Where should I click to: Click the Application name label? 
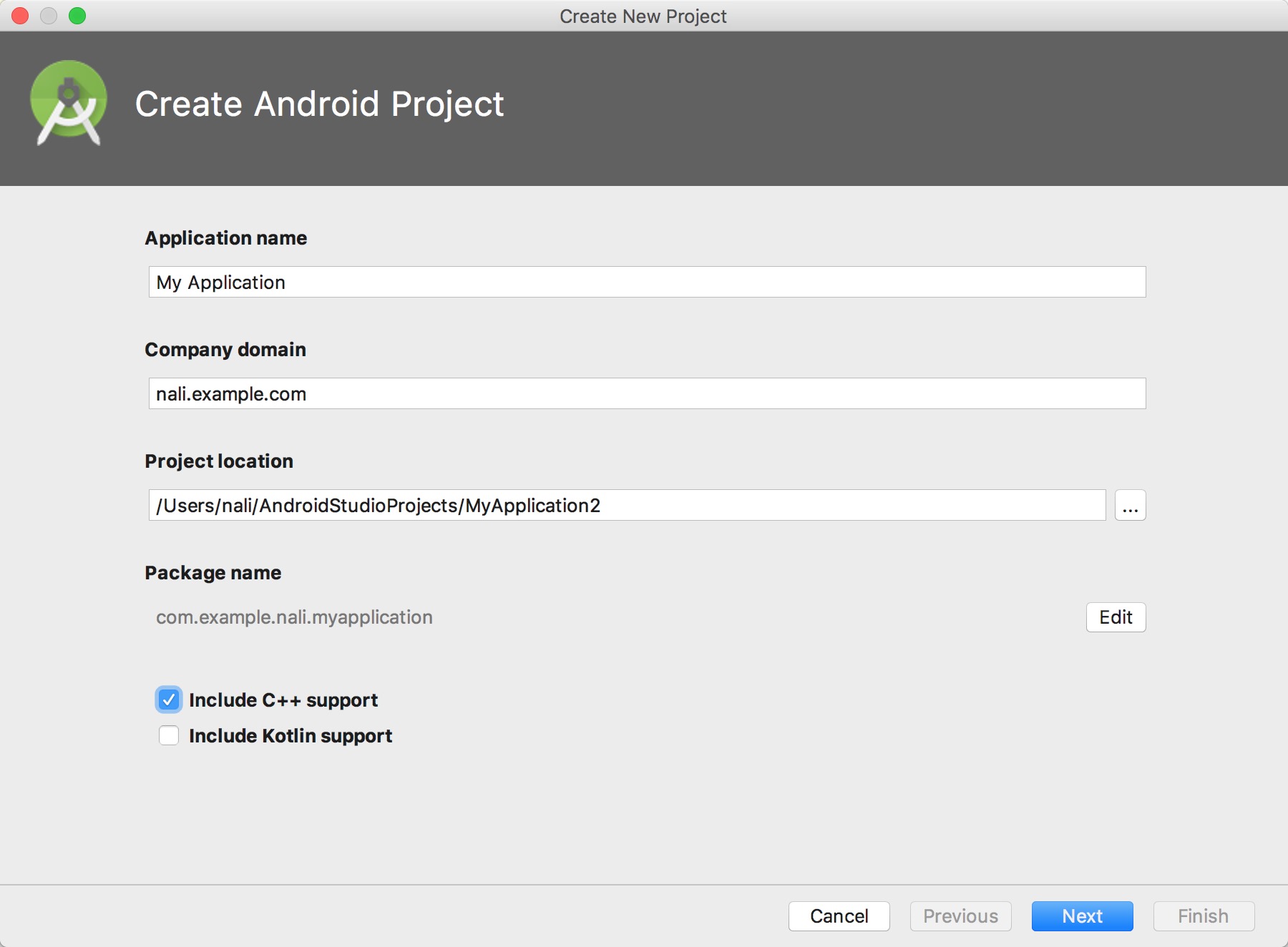coord(226,238)
